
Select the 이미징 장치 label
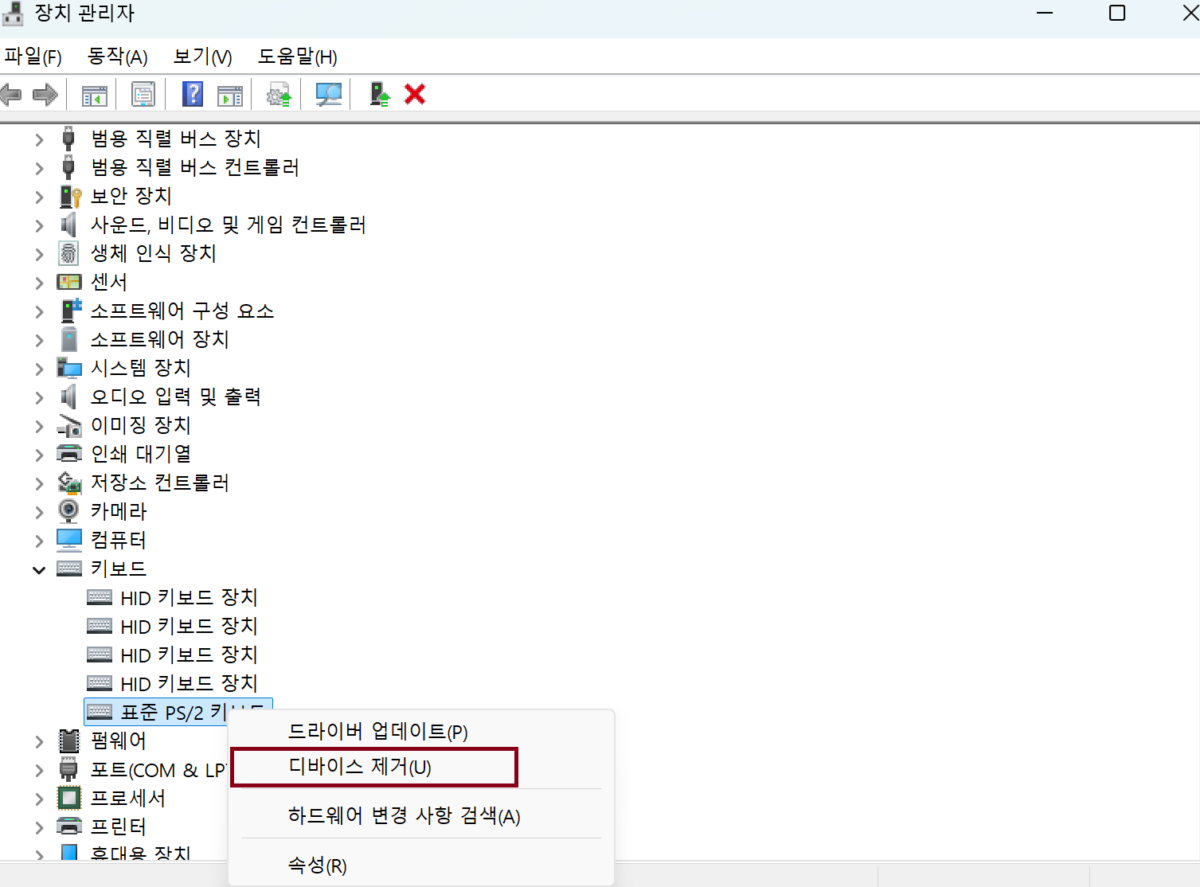[x=141, y=425]
